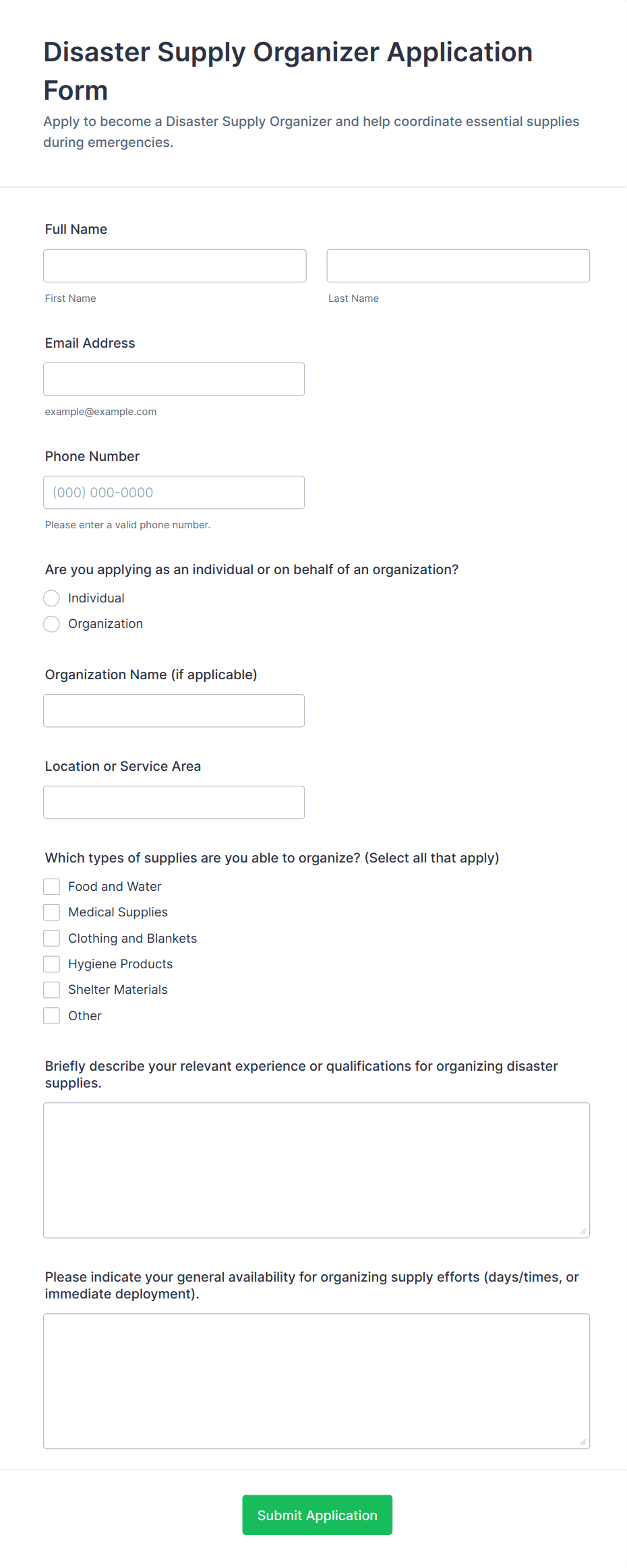Click the experience textarea resize handle

pyautogui.click(x=583, y=1229)
